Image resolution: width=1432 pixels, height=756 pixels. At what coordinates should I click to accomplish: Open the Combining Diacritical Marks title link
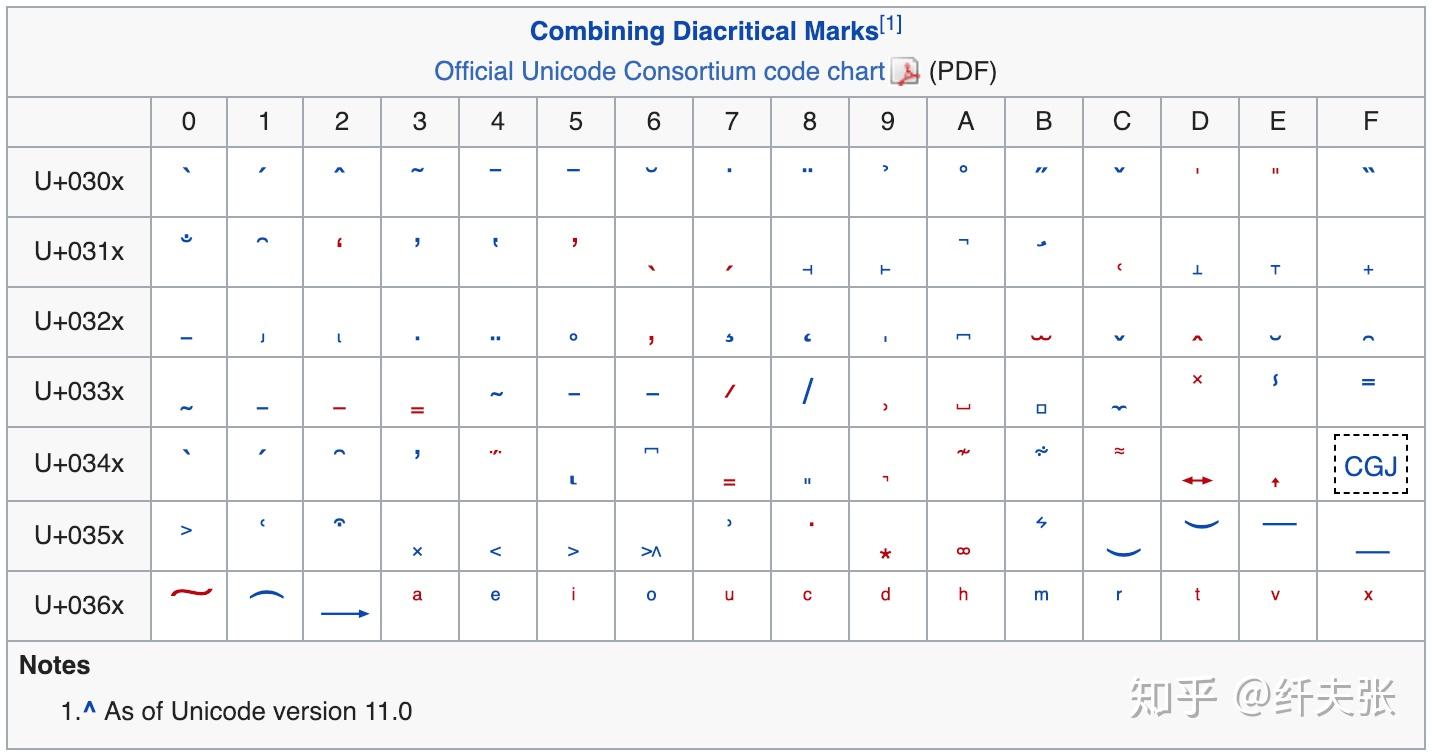pos(703,31)
